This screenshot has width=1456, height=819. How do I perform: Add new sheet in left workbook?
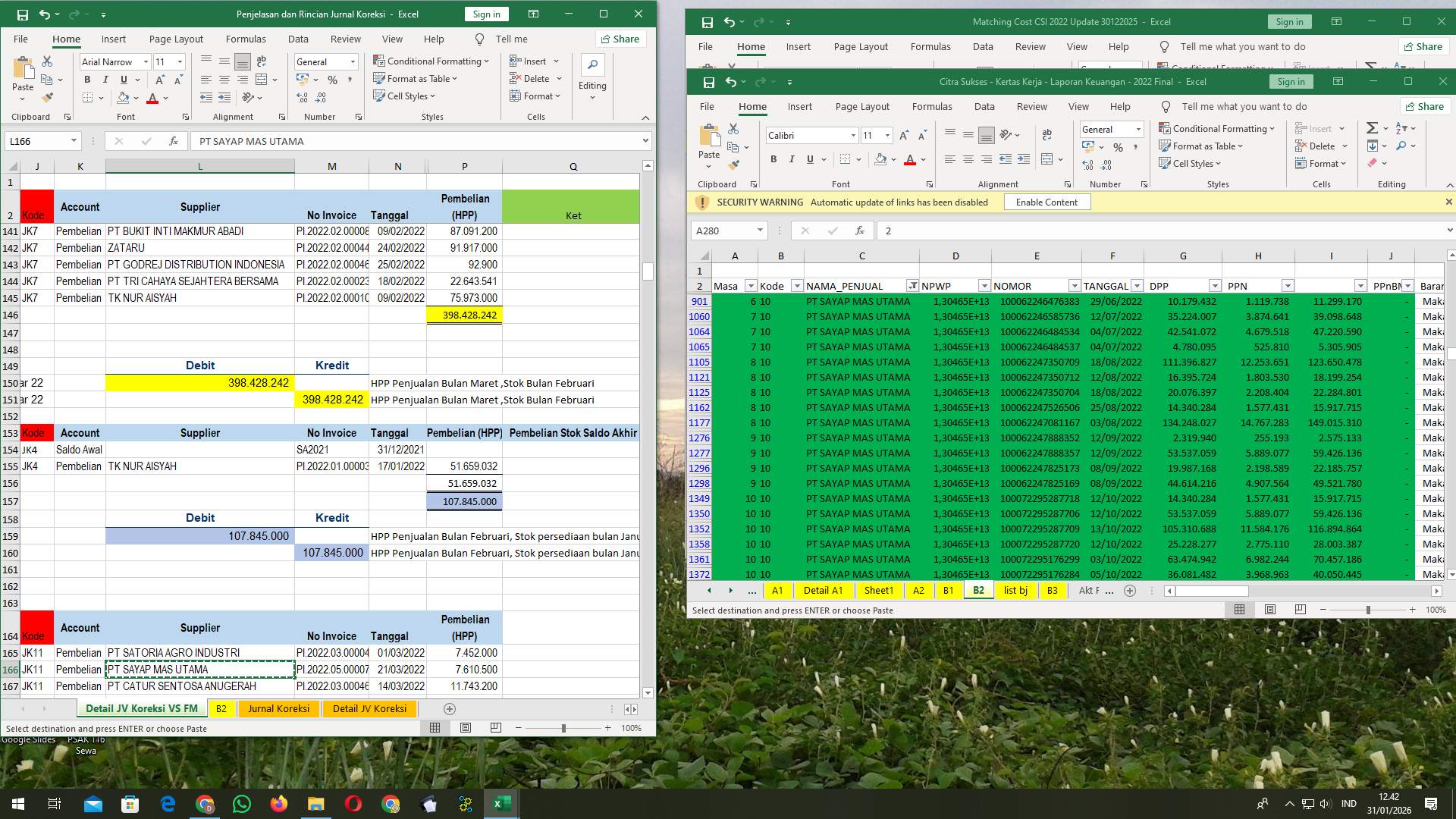click(450, 709)
